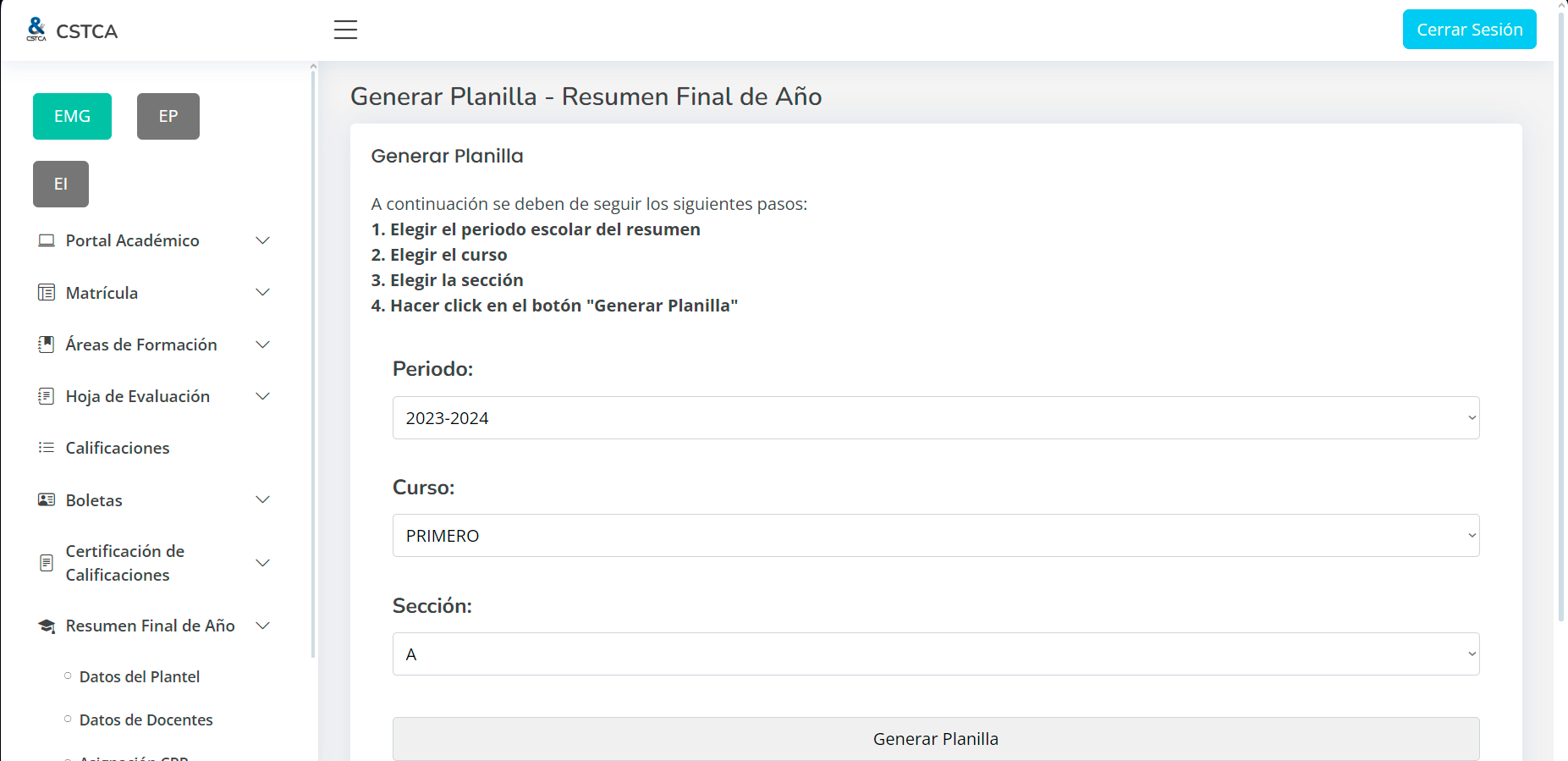1568x761 pixels.
Task: Click the Calificaciones list icon
Action: (47, 448)
